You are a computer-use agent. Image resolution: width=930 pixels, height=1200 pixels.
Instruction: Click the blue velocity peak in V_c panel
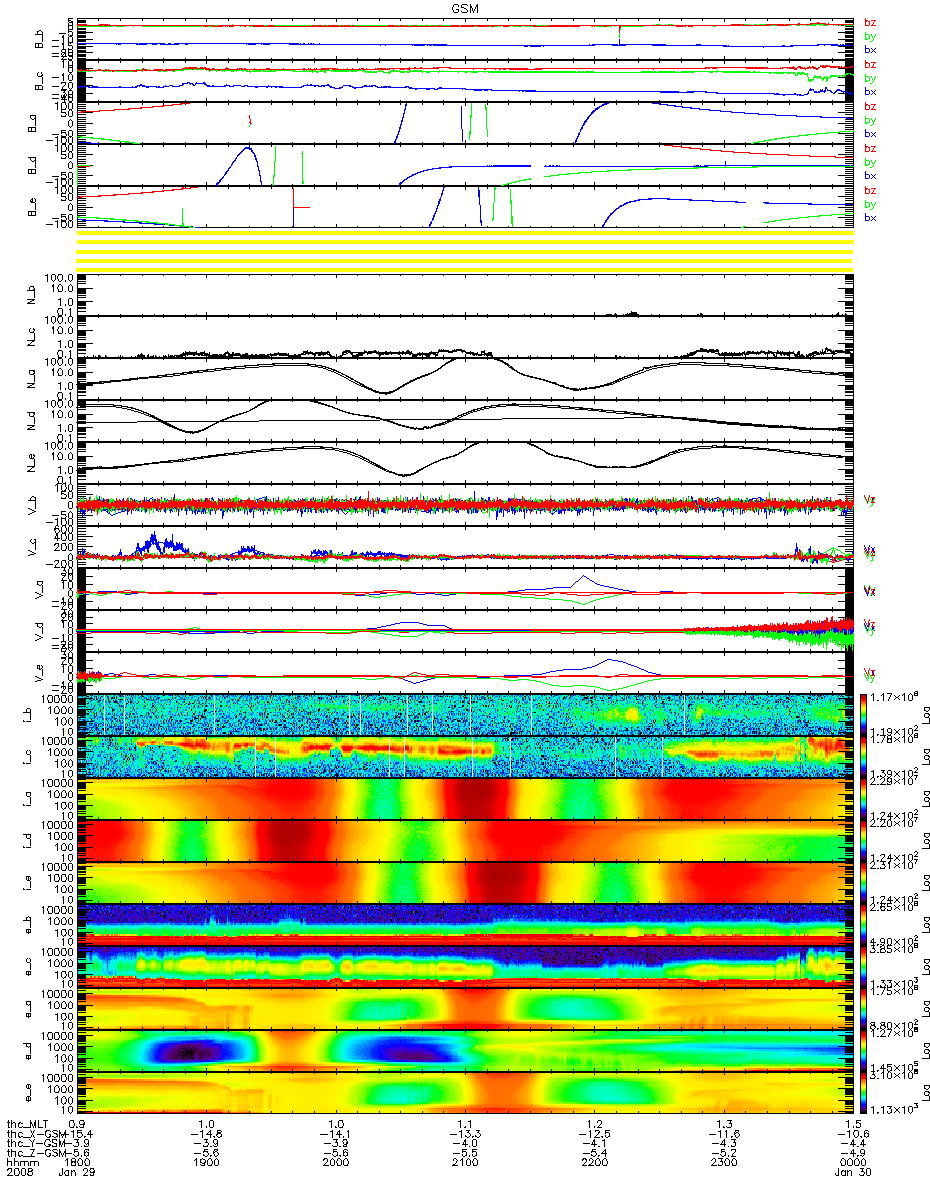[x=153, y=541]
